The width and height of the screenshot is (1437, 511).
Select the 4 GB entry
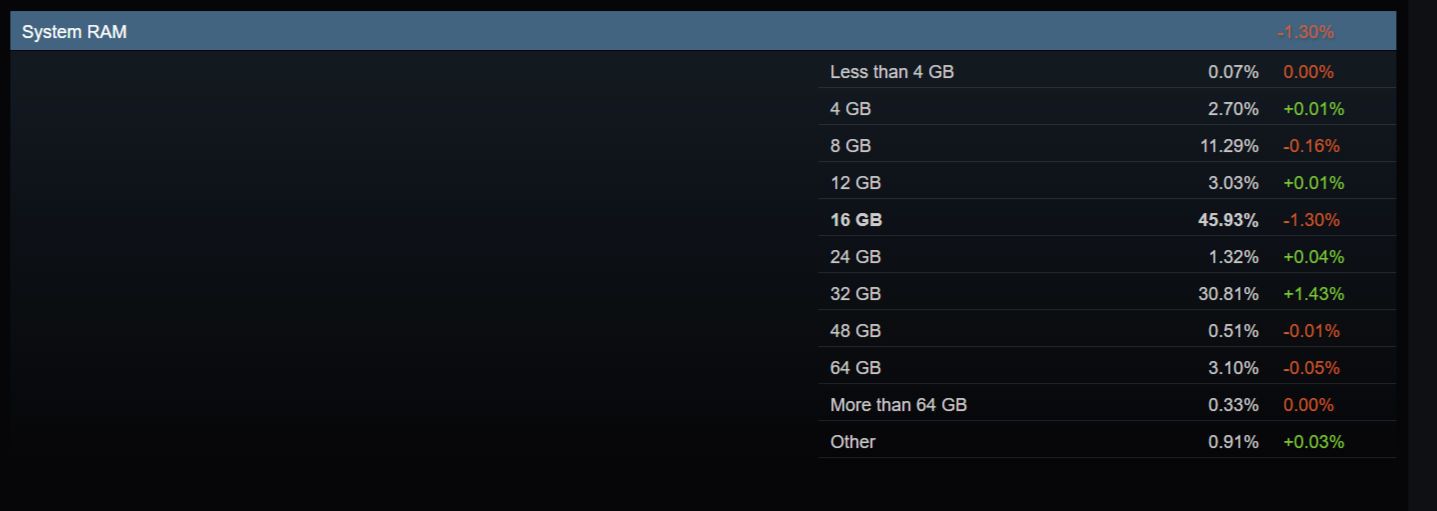coord(851,109)
